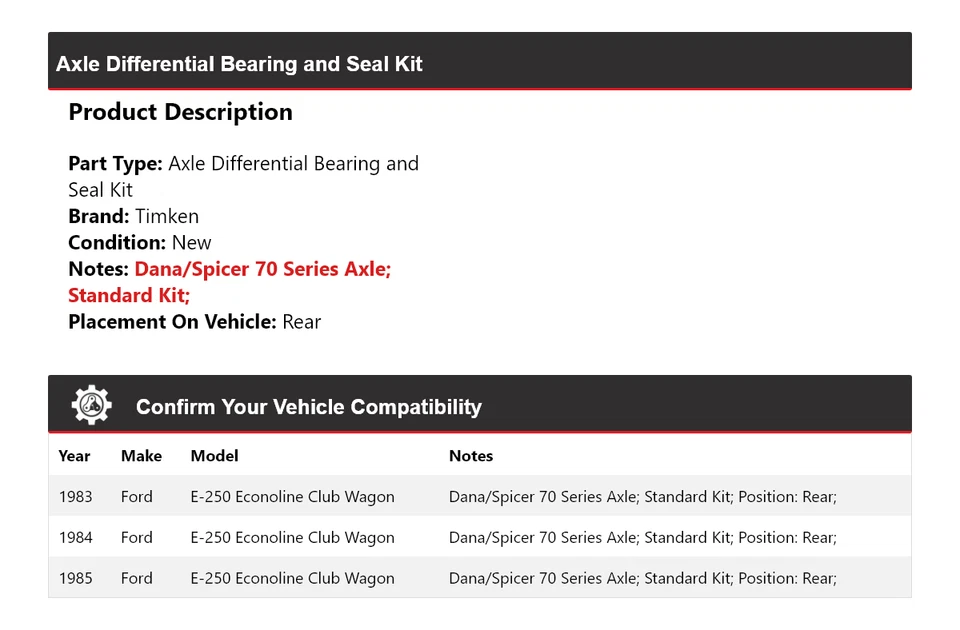The width and height of the screenshot is (960, 630).
Task: Click the Part Type label
Action: pyautogui.click(x=115, y=164)
